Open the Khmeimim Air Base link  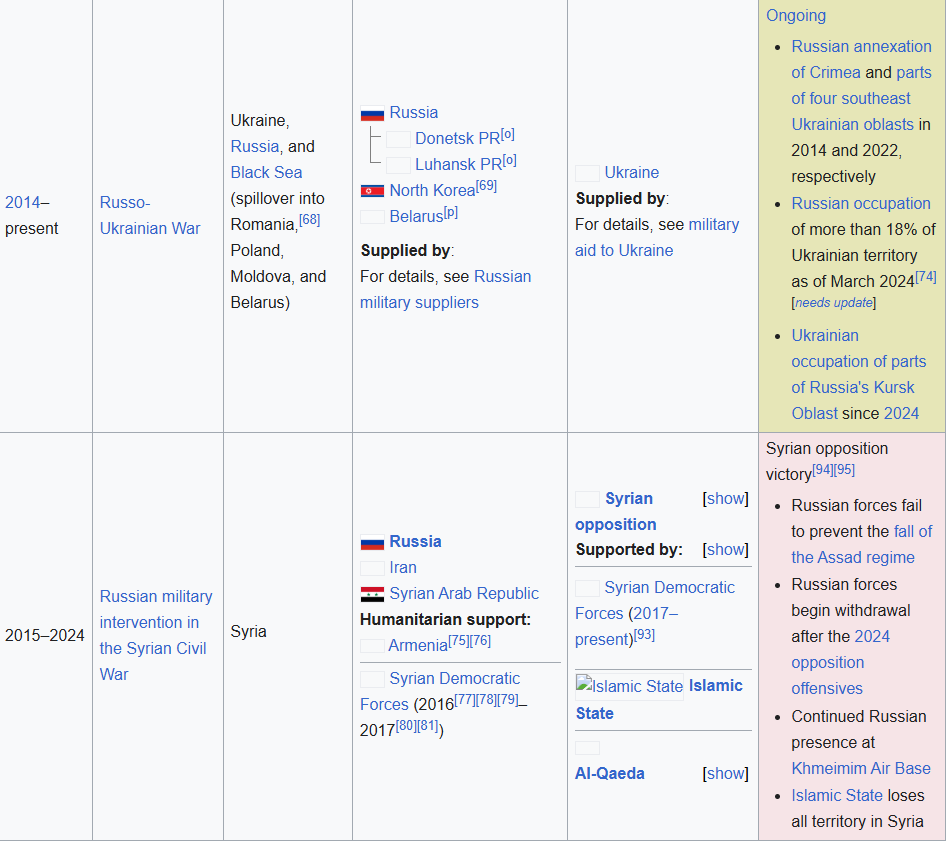pyautogui.click(x=860, y=768)
